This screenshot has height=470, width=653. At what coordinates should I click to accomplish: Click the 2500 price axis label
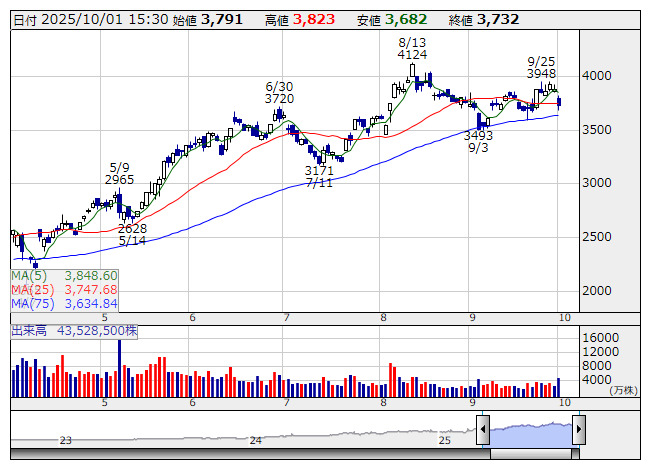(x=597, y=237)
